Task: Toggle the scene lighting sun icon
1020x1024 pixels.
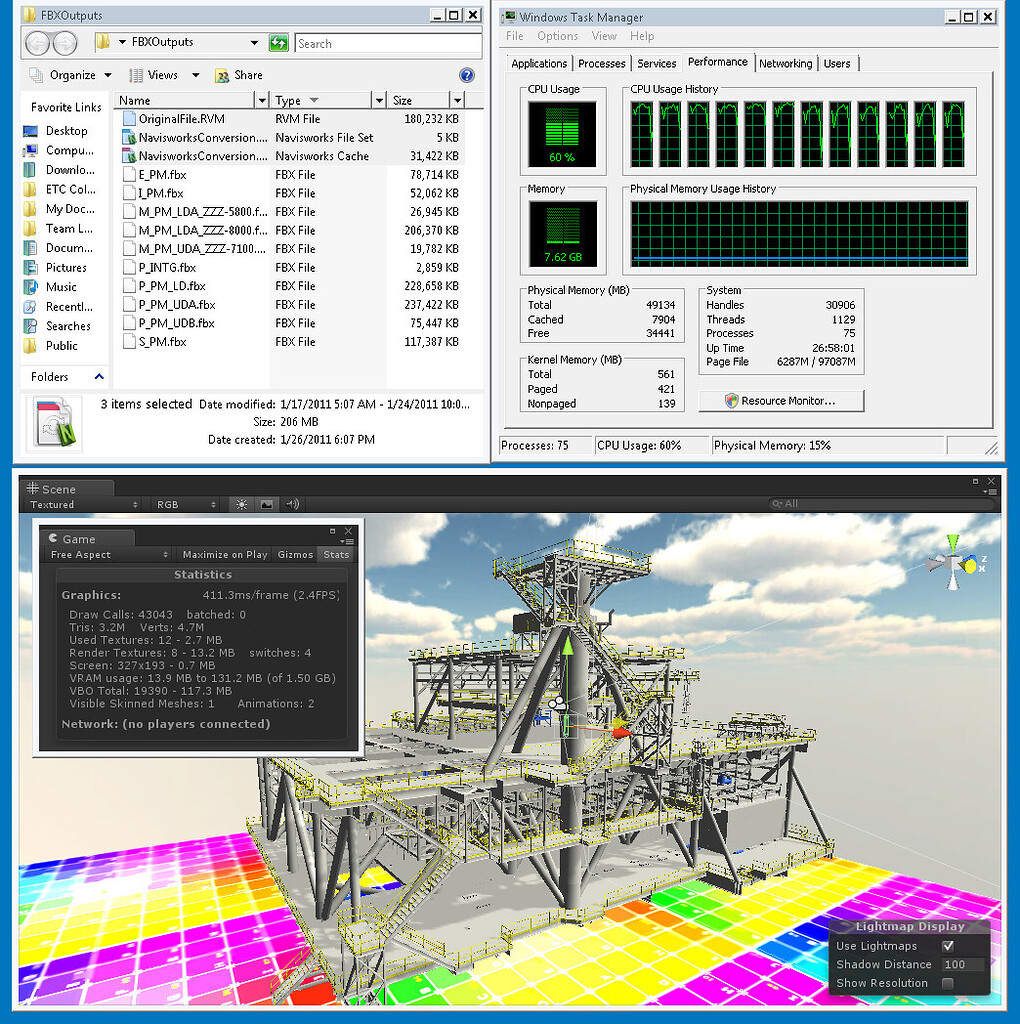Action: point(240,505)
